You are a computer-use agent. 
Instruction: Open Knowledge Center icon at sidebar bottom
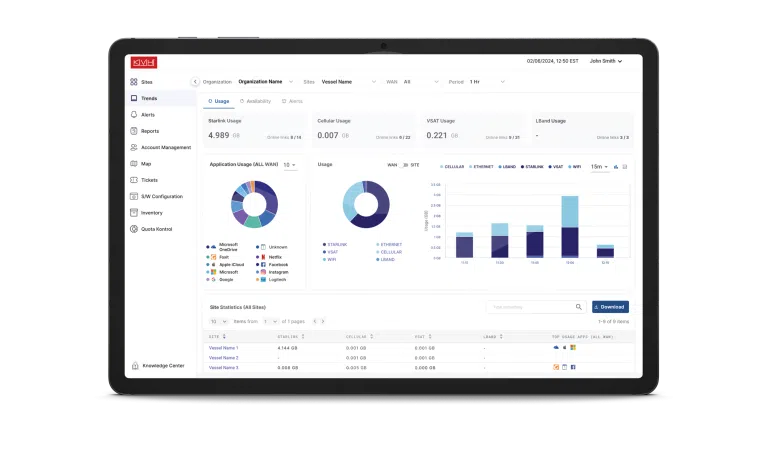tap(135, 365)
